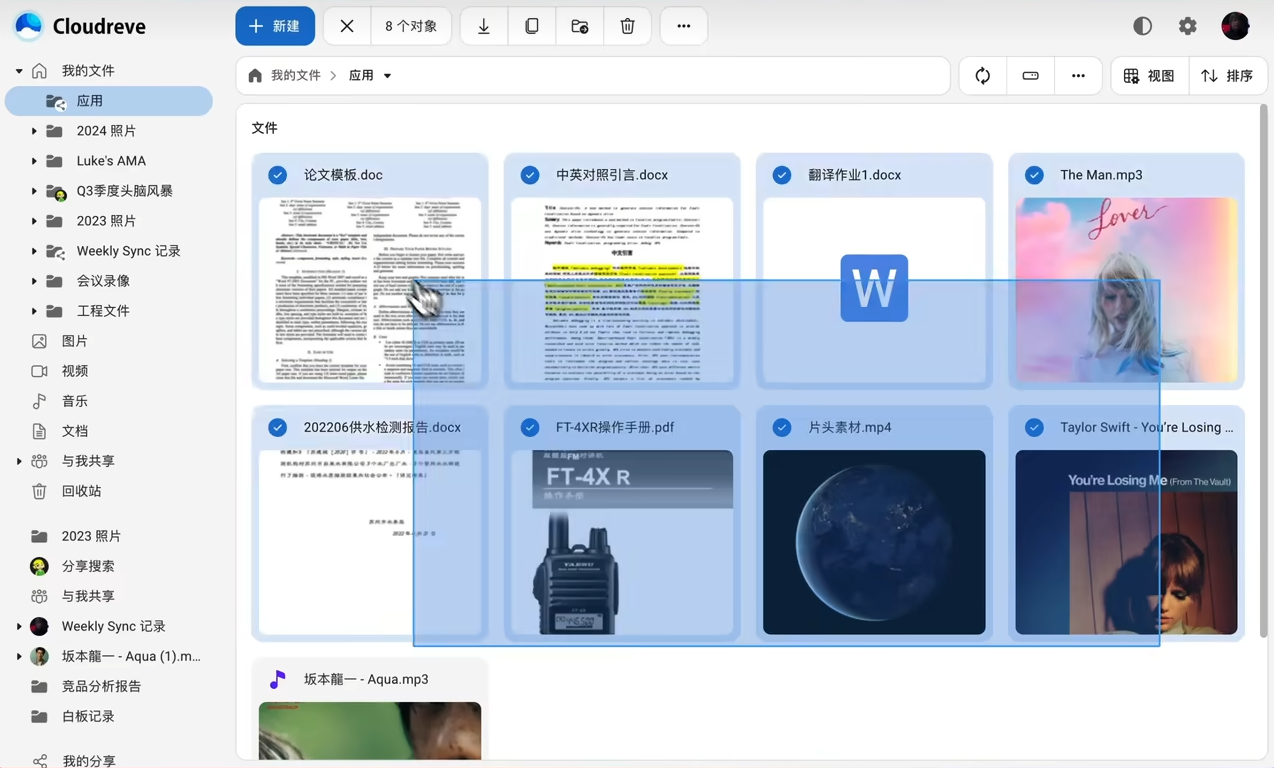The image size is (1274, 768).
Task: Open the 视图 view options
Action: tap(1149, 76)
